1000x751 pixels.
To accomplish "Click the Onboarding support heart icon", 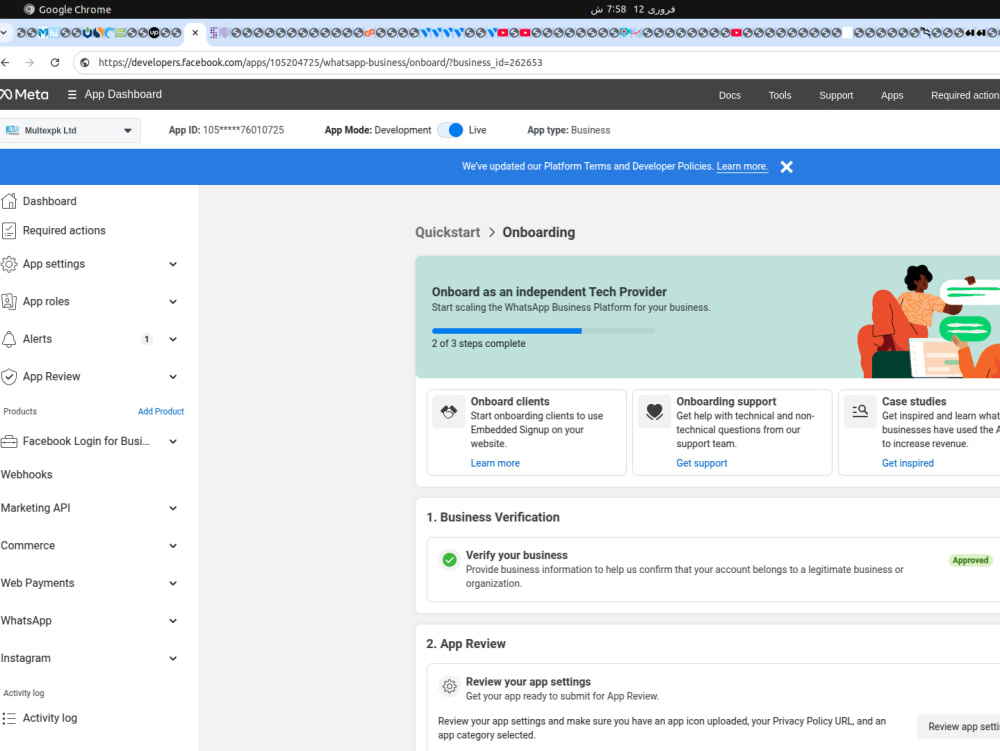I will click(654, 412).
